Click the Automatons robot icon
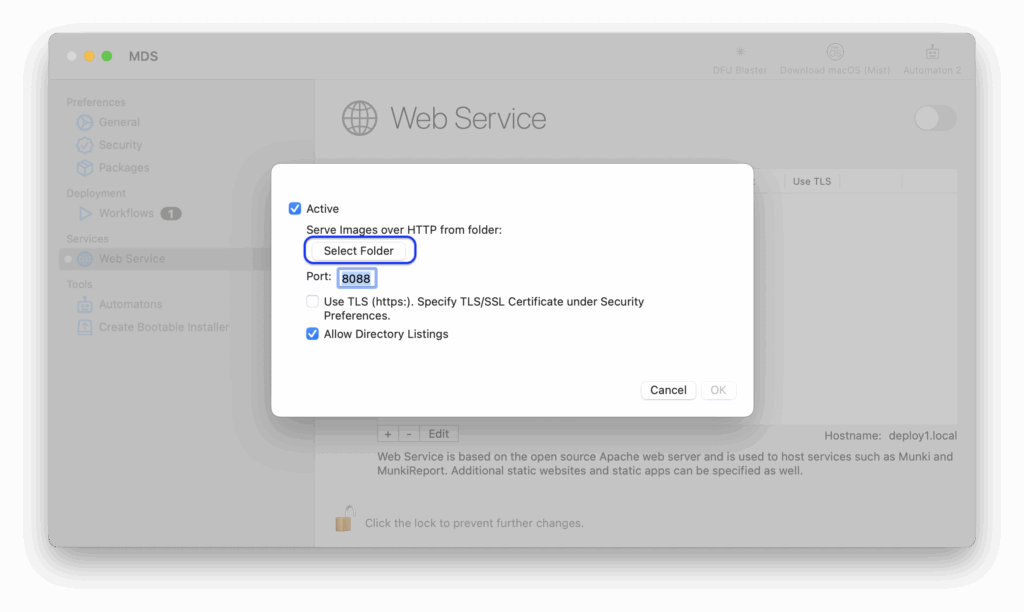 pyautogui.click(x=85, y=304)
